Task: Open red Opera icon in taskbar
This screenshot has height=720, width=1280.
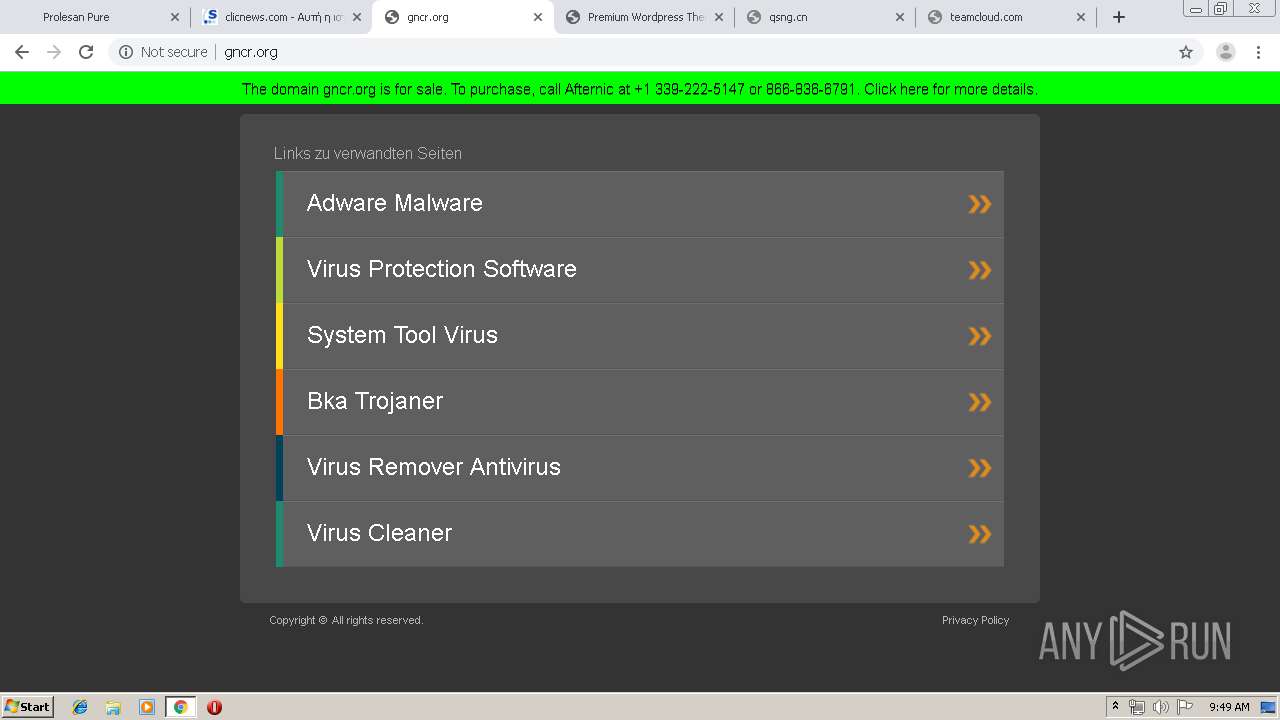Action: (214, 707)
